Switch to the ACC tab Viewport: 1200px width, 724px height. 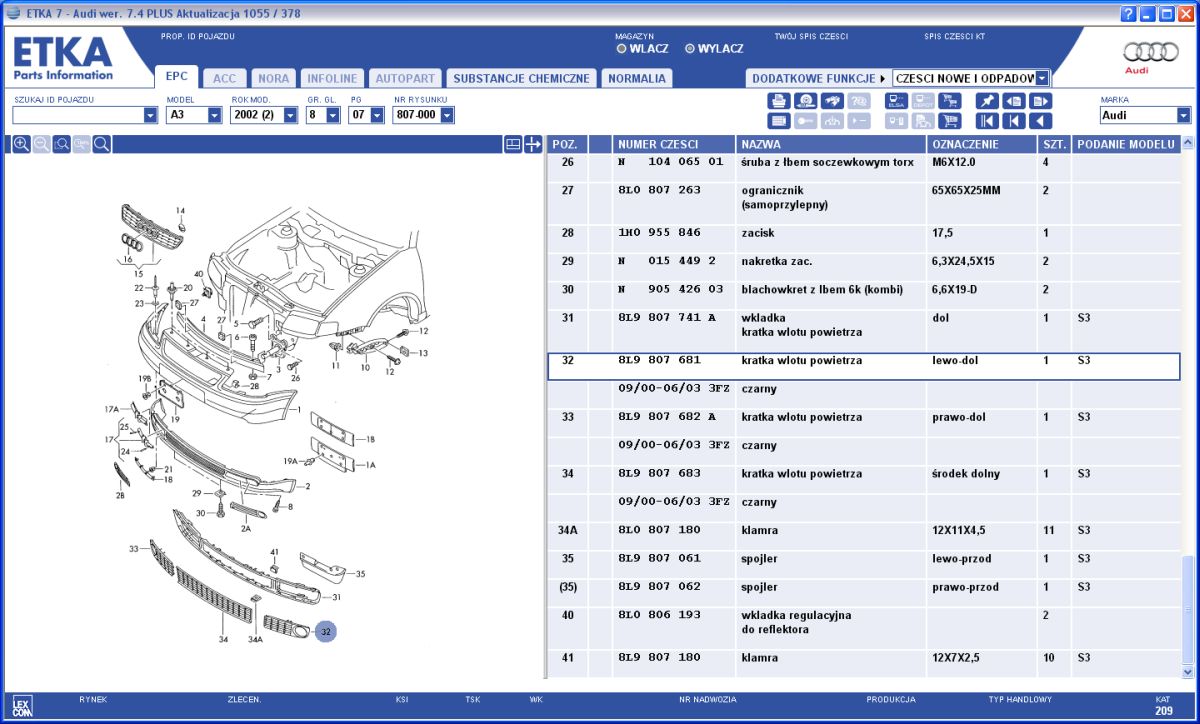[225, 78]
